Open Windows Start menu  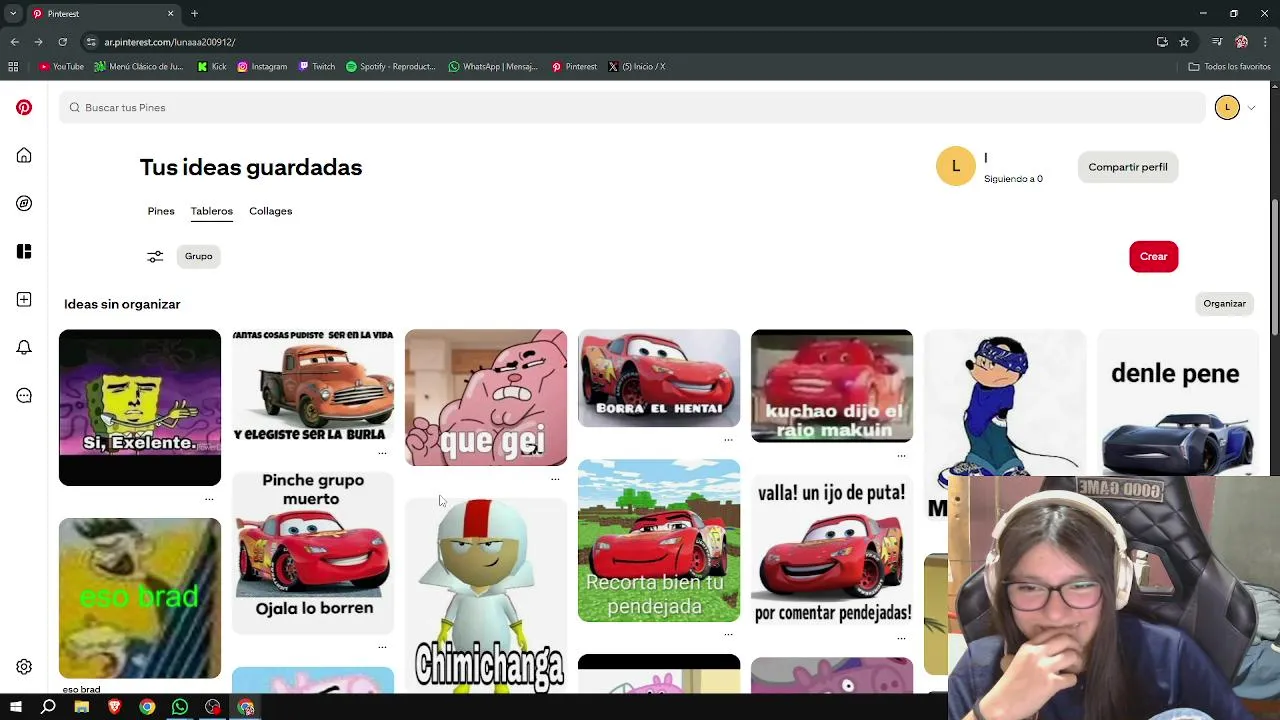(x=15, y=707)
